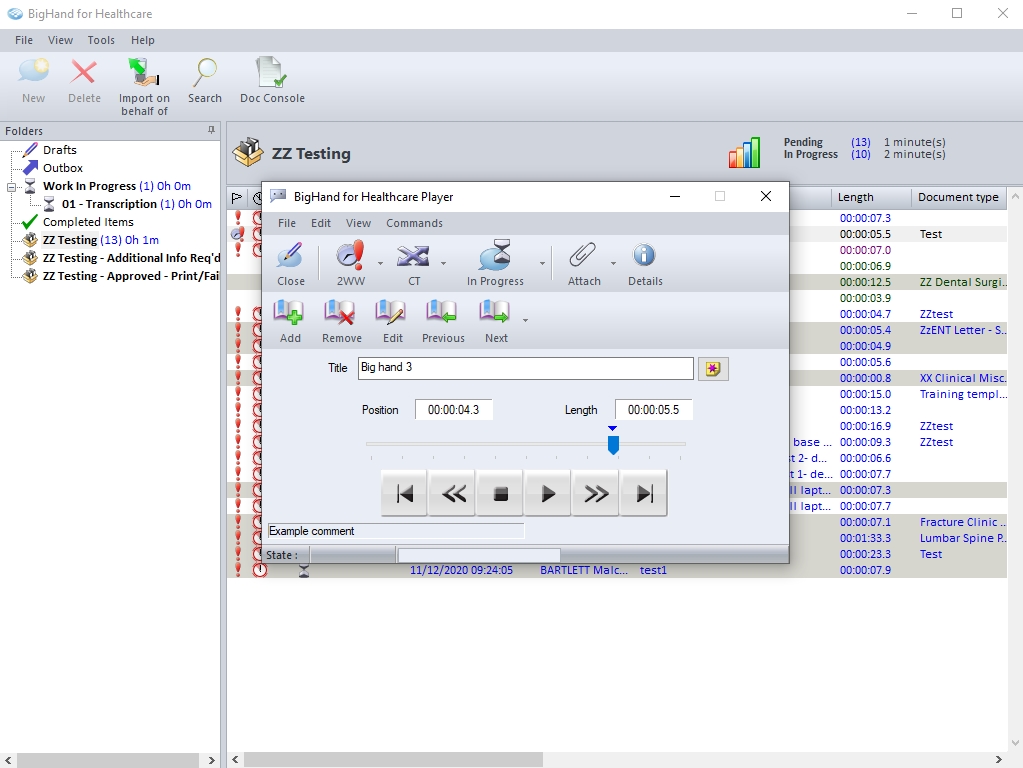Image resolution: width=1023 pixels, height=768 pixels.
Task: Open Import on behalf of
Action: [x=144, y=87]
